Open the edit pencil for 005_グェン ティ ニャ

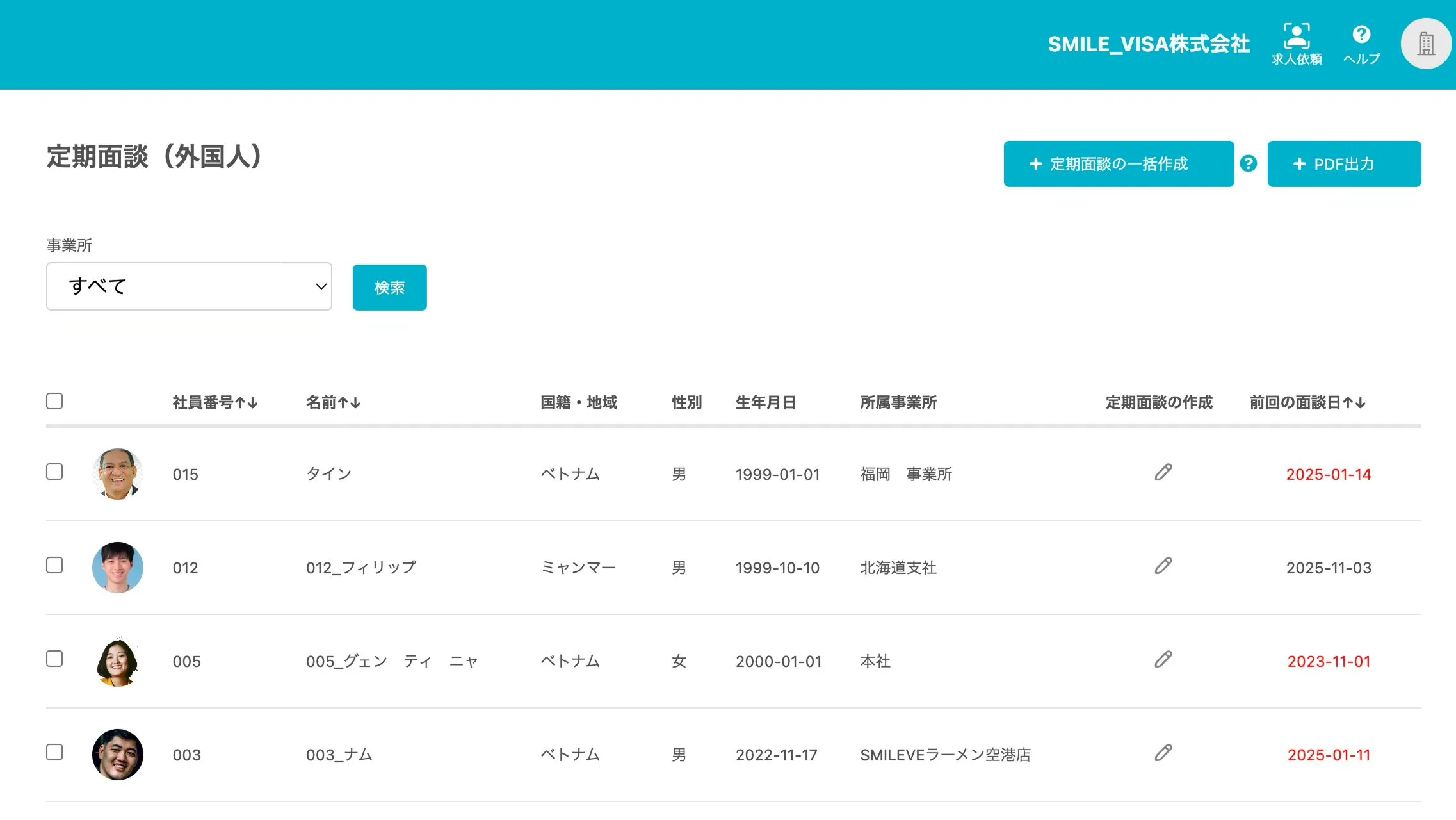pyautogui.click(x=1163, y=660)
